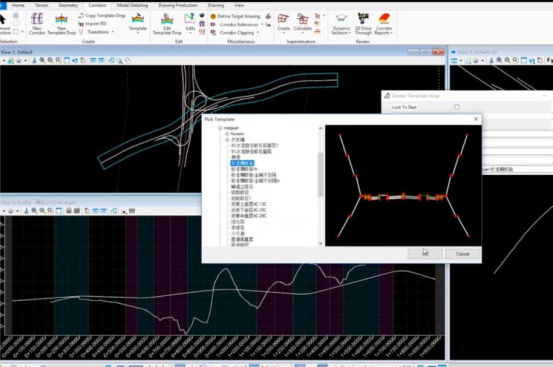Click the template cross-section preview

coord(403,185)
